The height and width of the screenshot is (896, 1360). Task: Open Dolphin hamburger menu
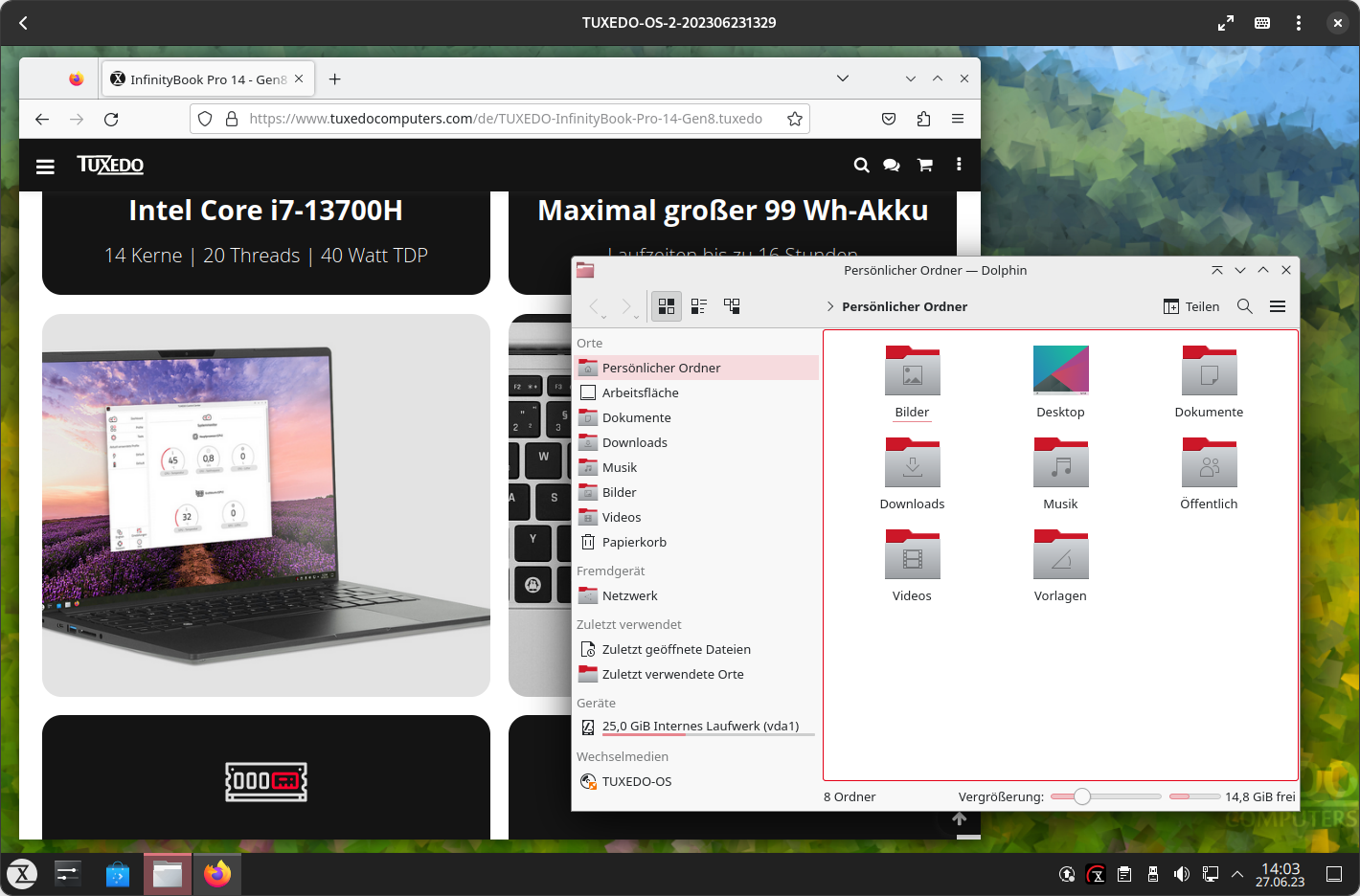click(x=1278, y=306)
